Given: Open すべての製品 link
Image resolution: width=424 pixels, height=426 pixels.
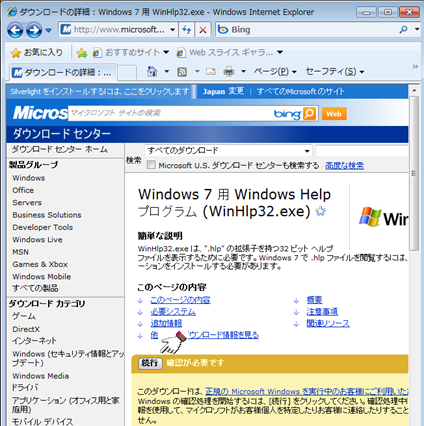Looking at the screenshot, I should 35,288.
